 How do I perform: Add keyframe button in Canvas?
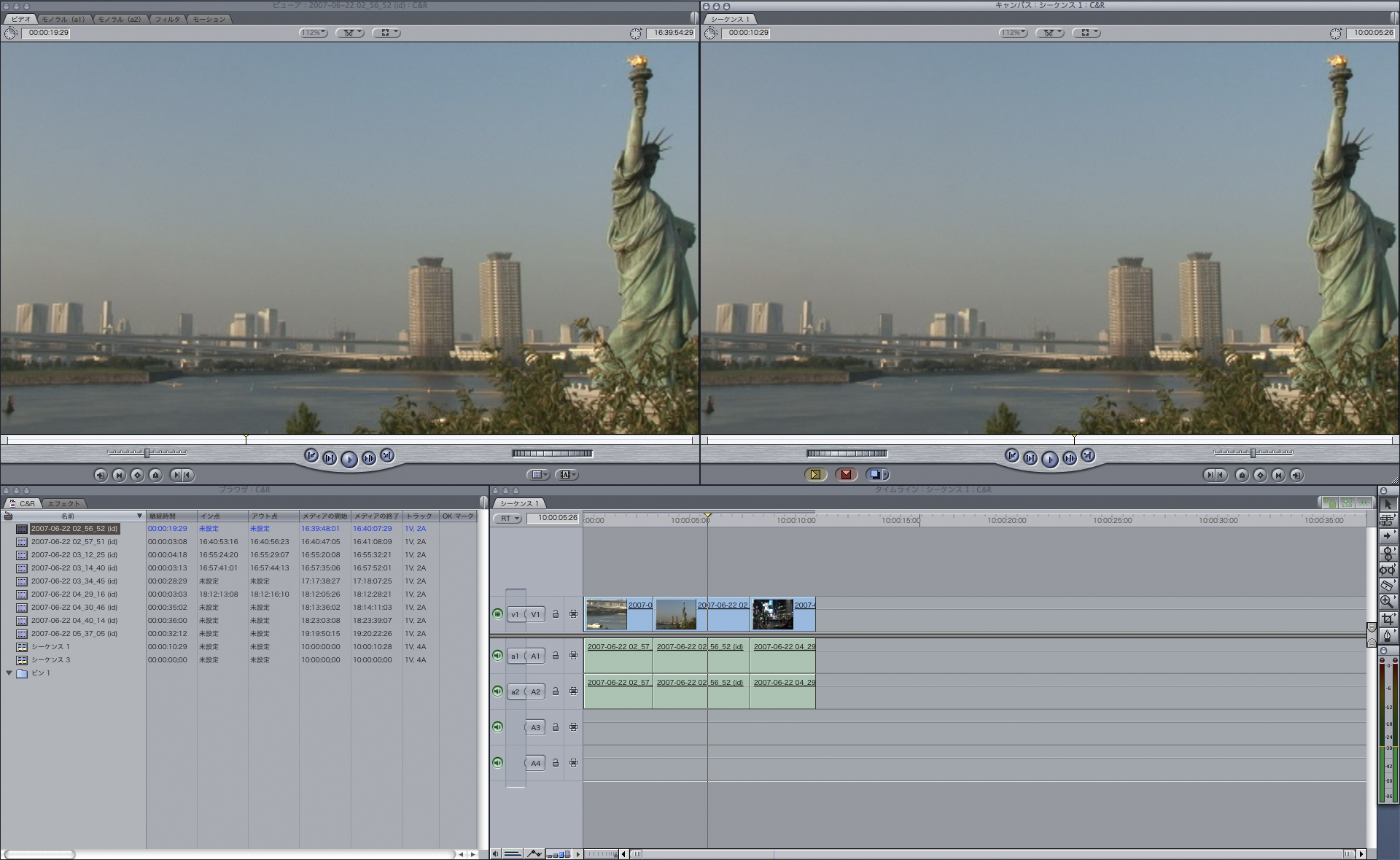1260,475
